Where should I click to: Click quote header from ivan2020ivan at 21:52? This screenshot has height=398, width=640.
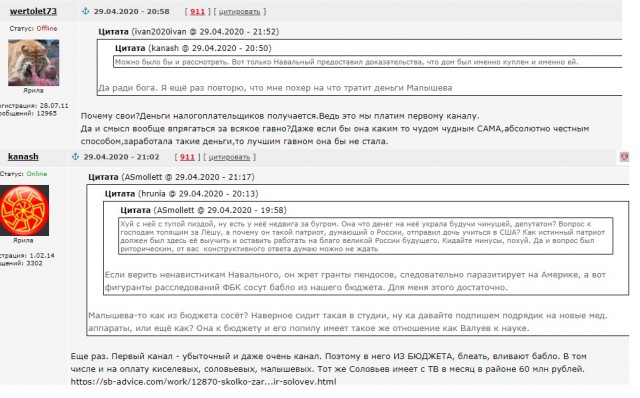(x=189, y=31)
